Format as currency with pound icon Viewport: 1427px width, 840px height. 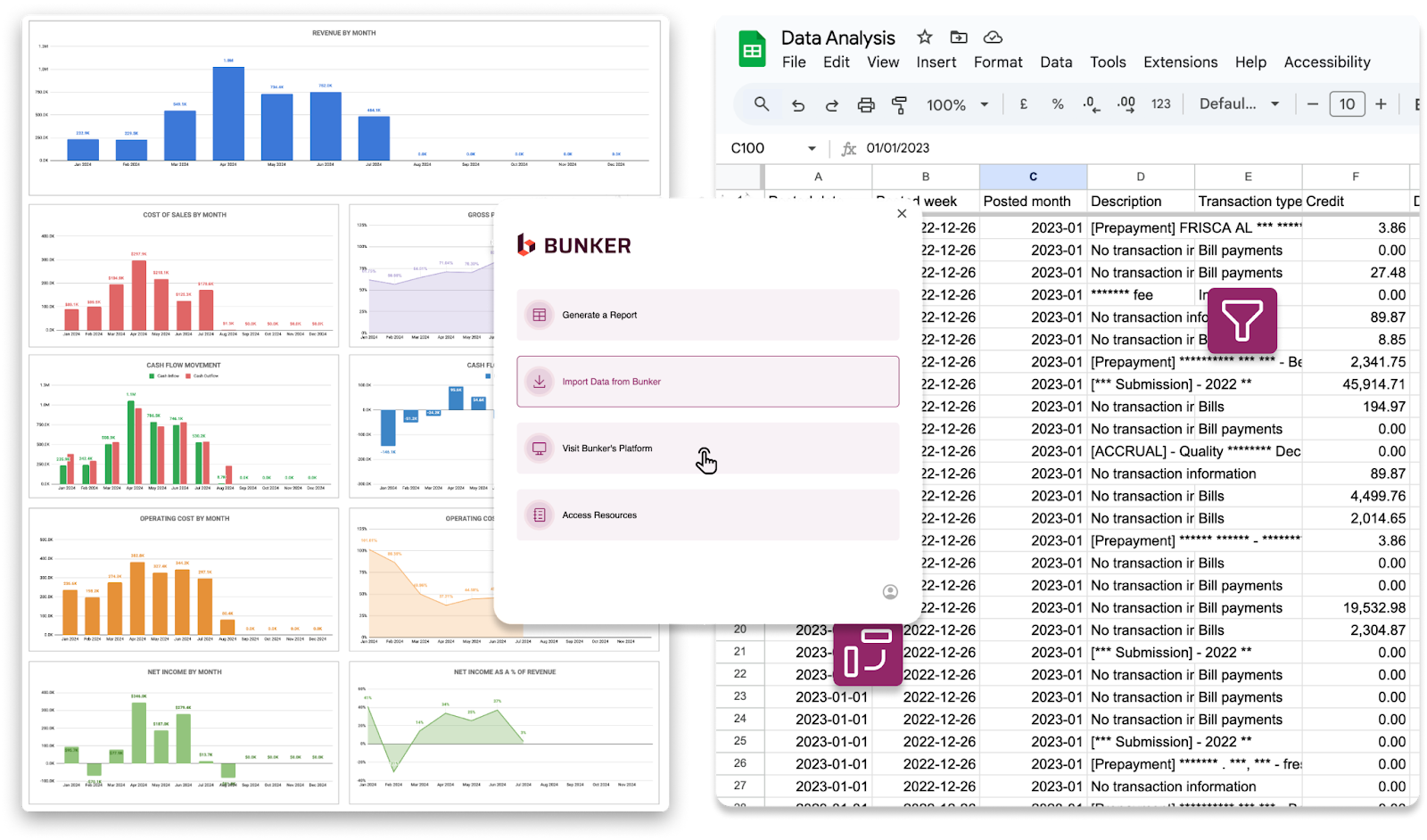click(1024, 104)
